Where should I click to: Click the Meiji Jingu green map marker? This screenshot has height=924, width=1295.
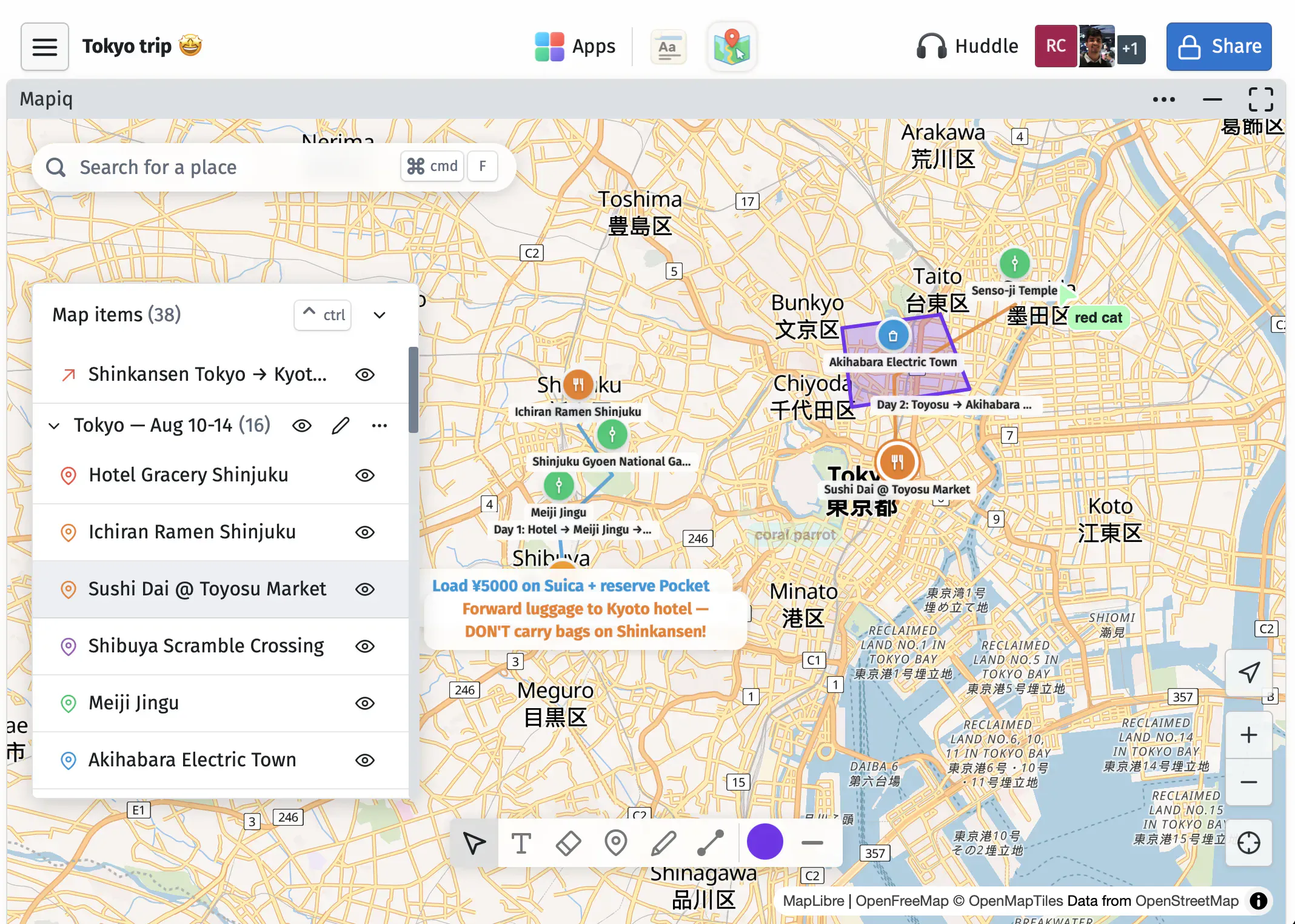click(559, 485)
